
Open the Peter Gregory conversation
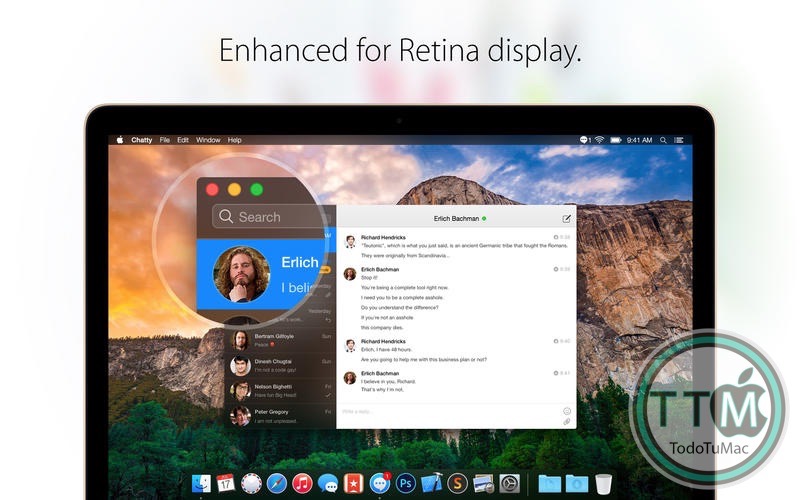point(280,416)
